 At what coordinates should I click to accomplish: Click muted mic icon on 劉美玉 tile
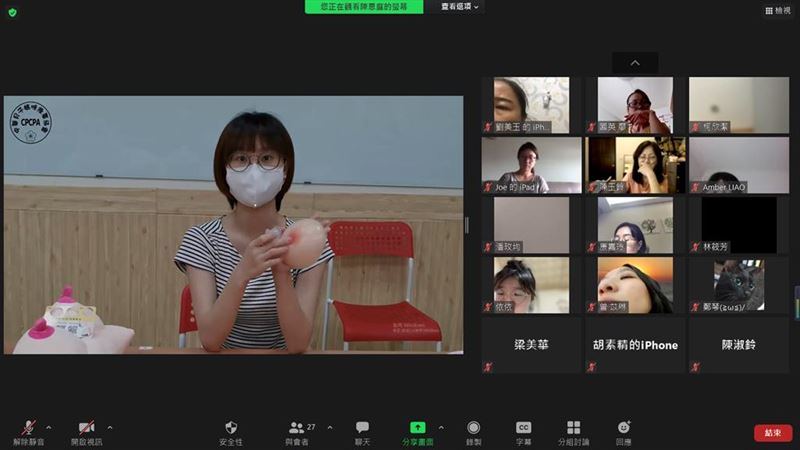tap(488, 127)
